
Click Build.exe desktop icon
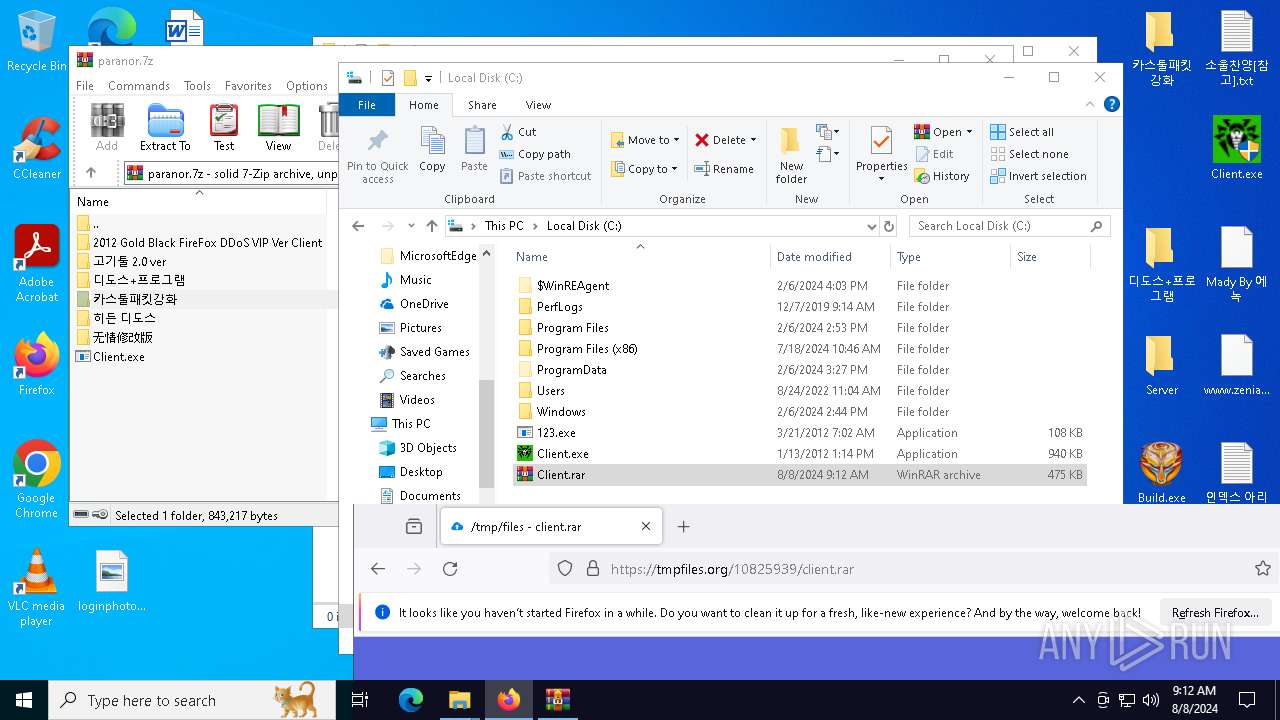[x=1161, y=473]
